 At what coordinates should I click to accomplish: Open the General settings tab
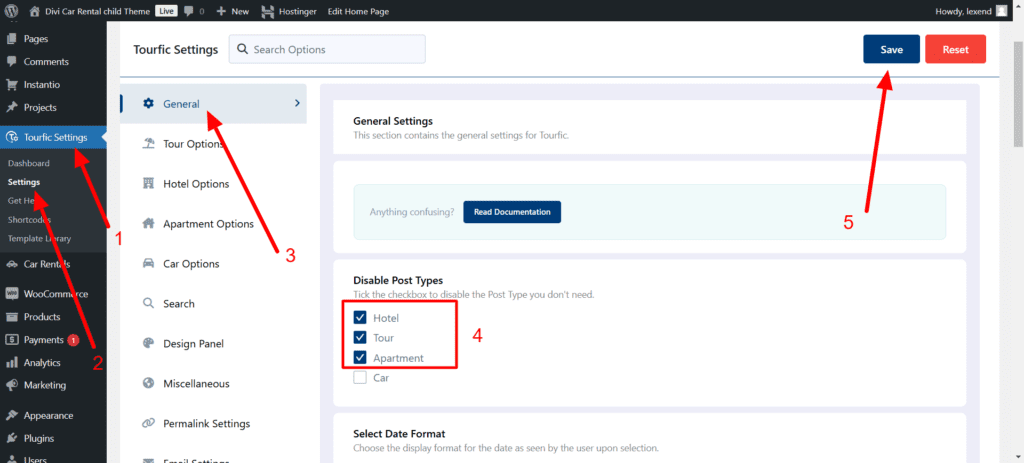tap(214, 103)
